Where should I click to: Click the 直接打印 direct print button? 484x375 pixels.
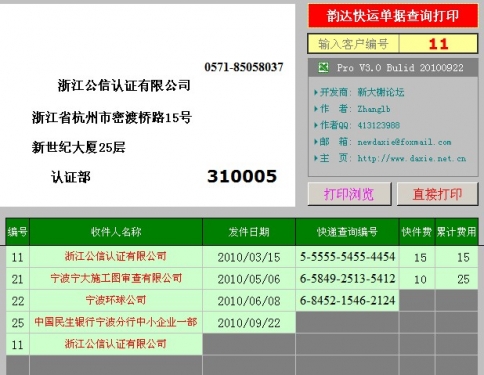tap(437, 194)
